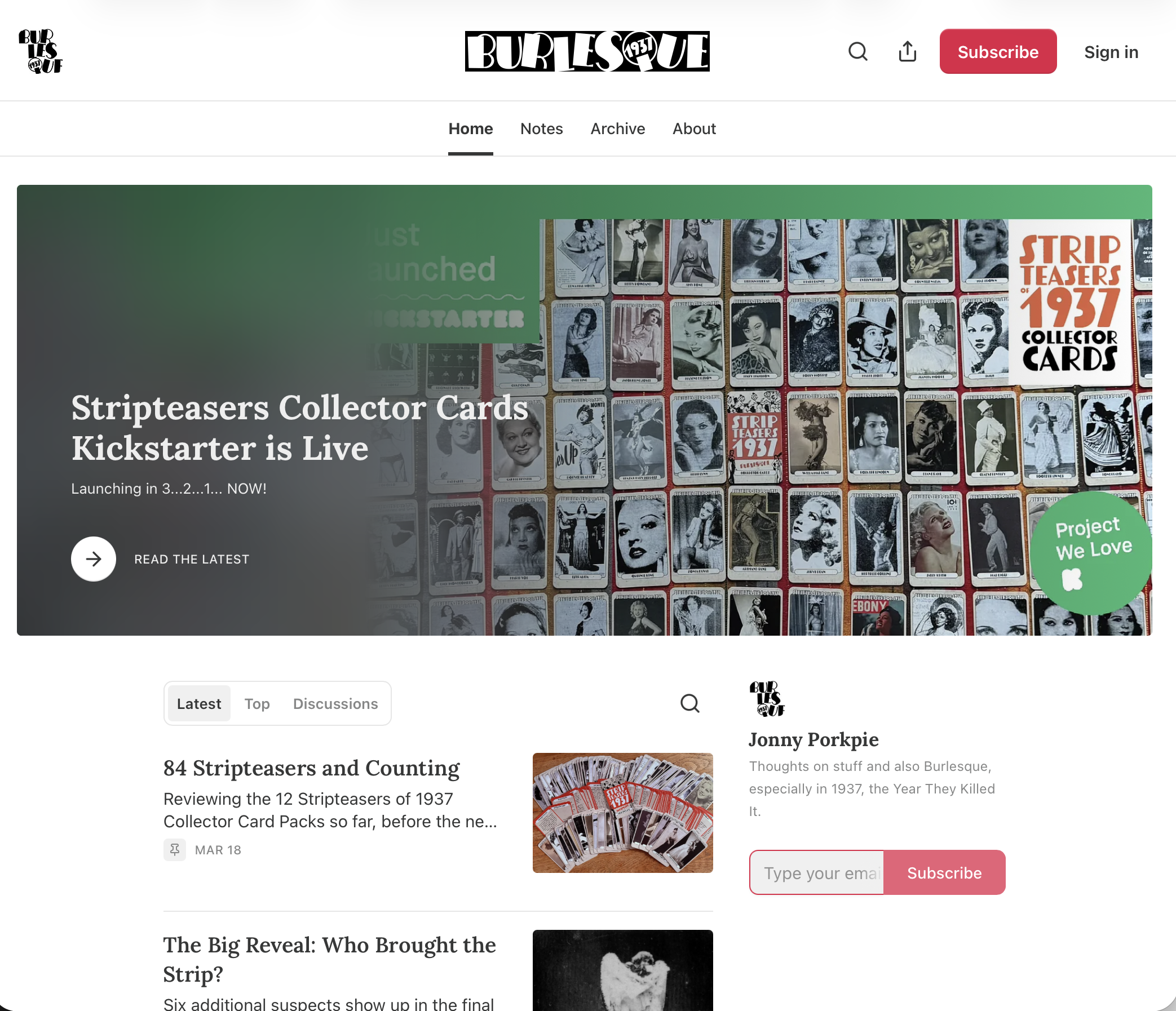Select the Latest posts filter
1176x1011 pixels.
(x=198, y=703)
